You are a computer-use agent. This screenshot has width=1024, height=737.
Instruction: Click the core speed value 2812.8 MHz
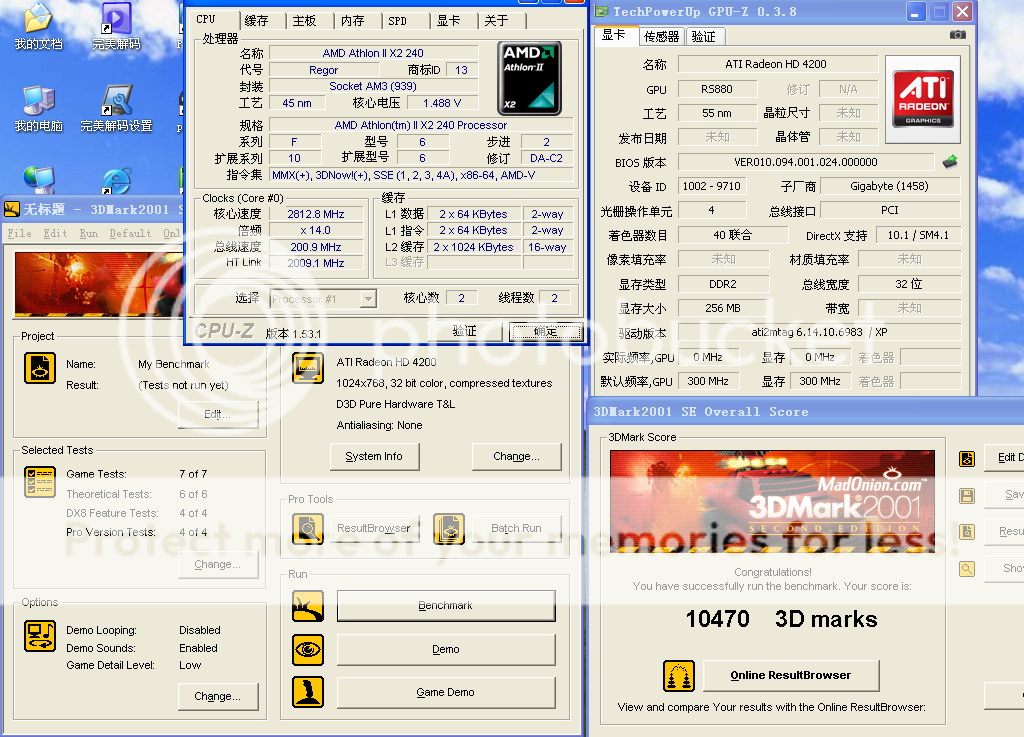(x=316, y=214)
